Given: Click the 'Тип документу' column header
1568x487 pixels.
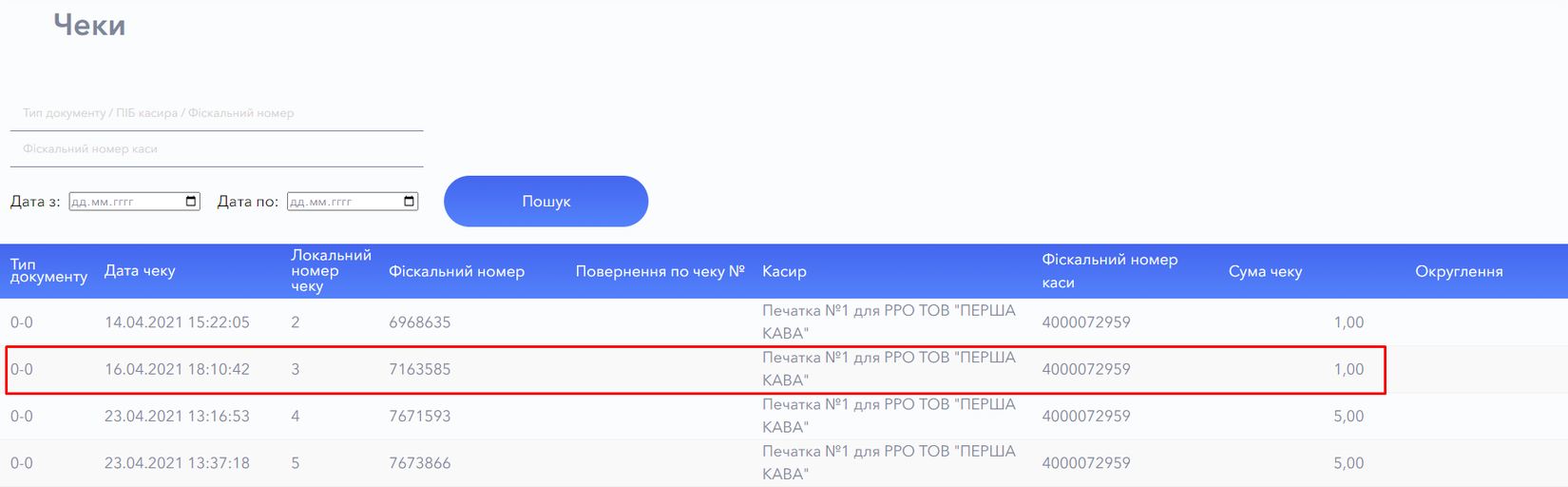Looking at the screenshot, I should tap(48, 271).
